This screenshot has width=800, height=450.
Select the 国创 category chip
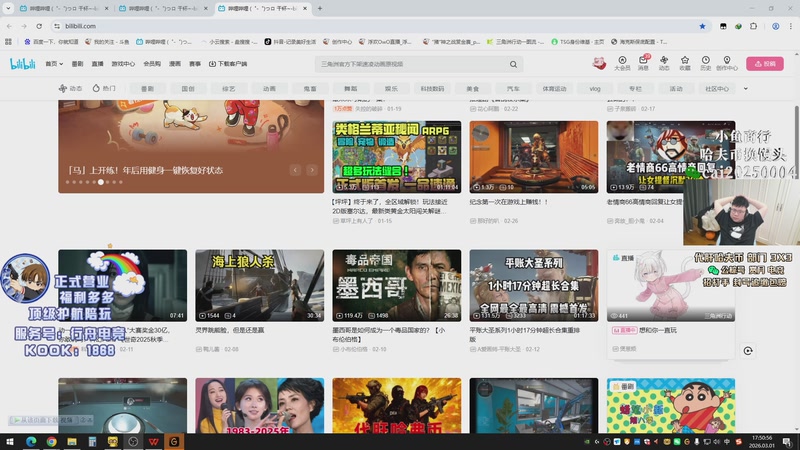pos(188,89)
